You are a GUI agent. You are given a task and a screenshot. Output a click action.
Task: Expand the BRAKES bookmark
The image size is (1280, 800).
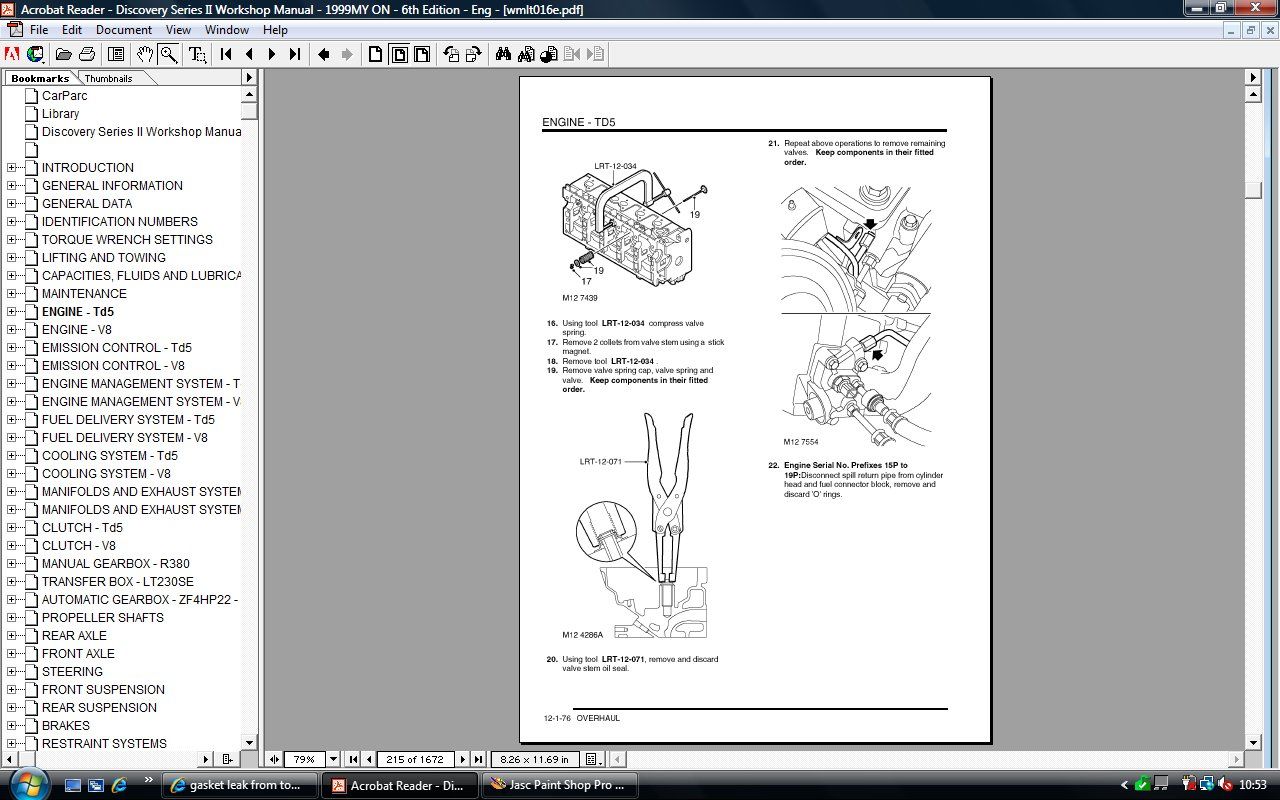click(12, 726)
